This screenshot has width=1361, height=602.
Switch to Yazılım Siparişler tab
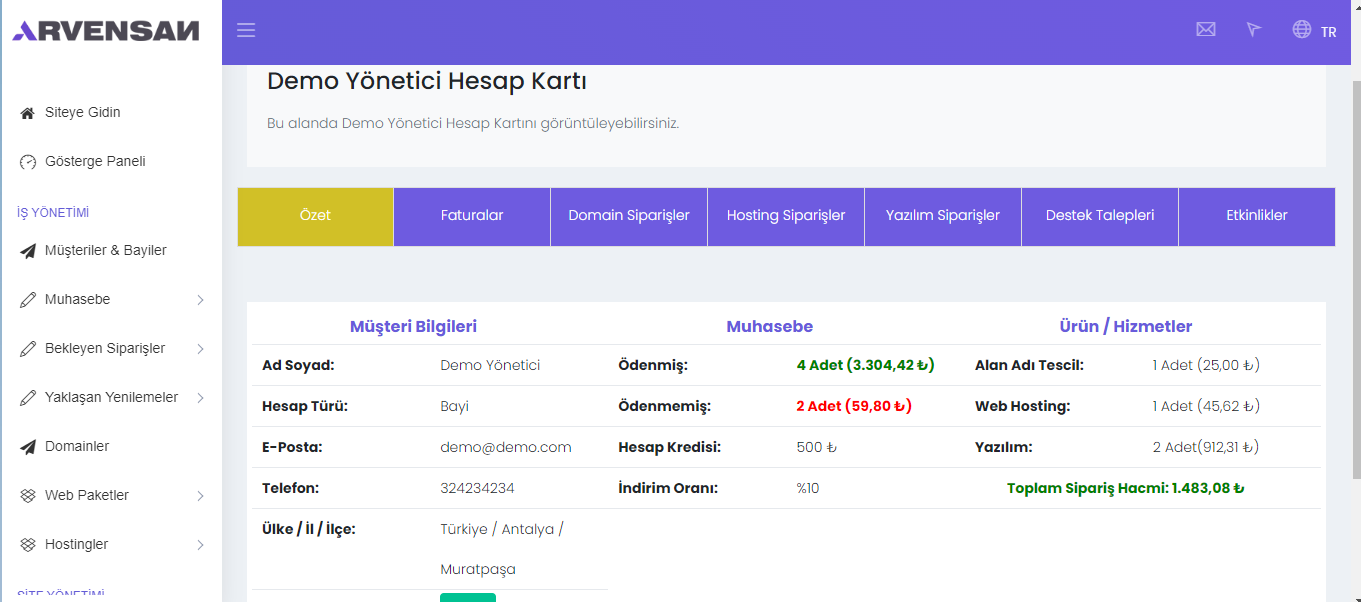(943, 216)
